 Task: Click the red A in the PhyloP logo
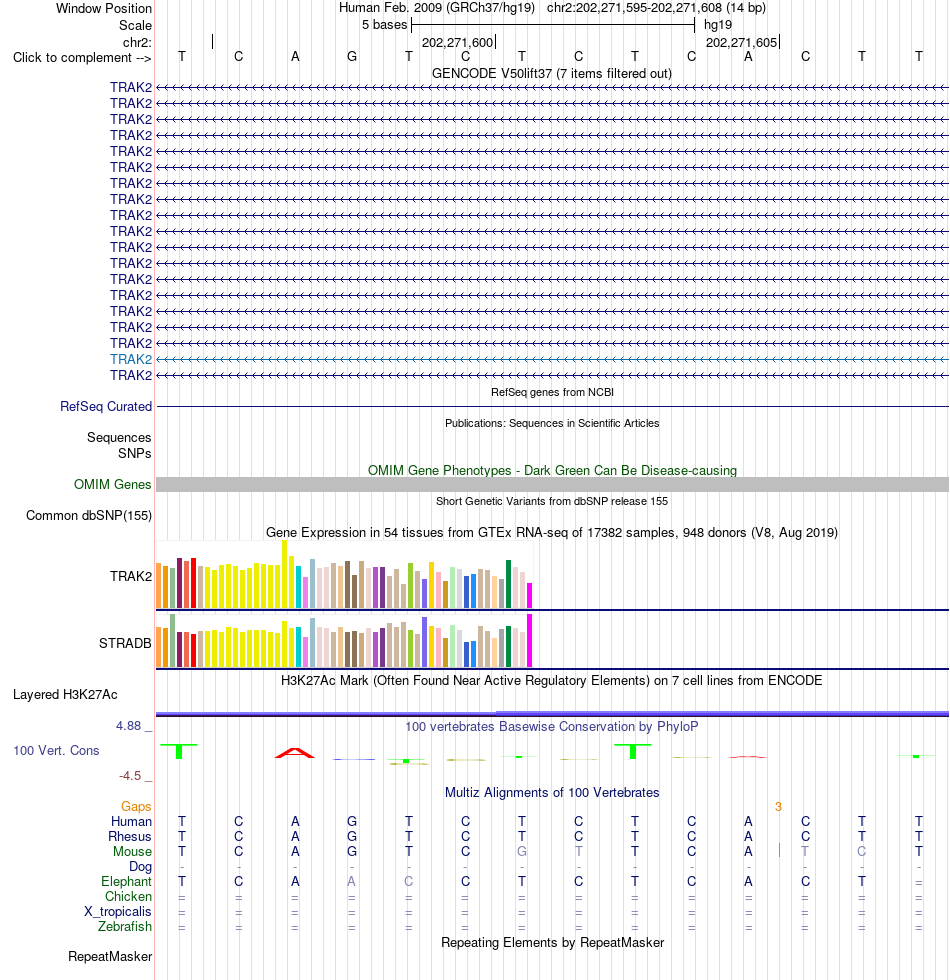(x=295, y=752)
